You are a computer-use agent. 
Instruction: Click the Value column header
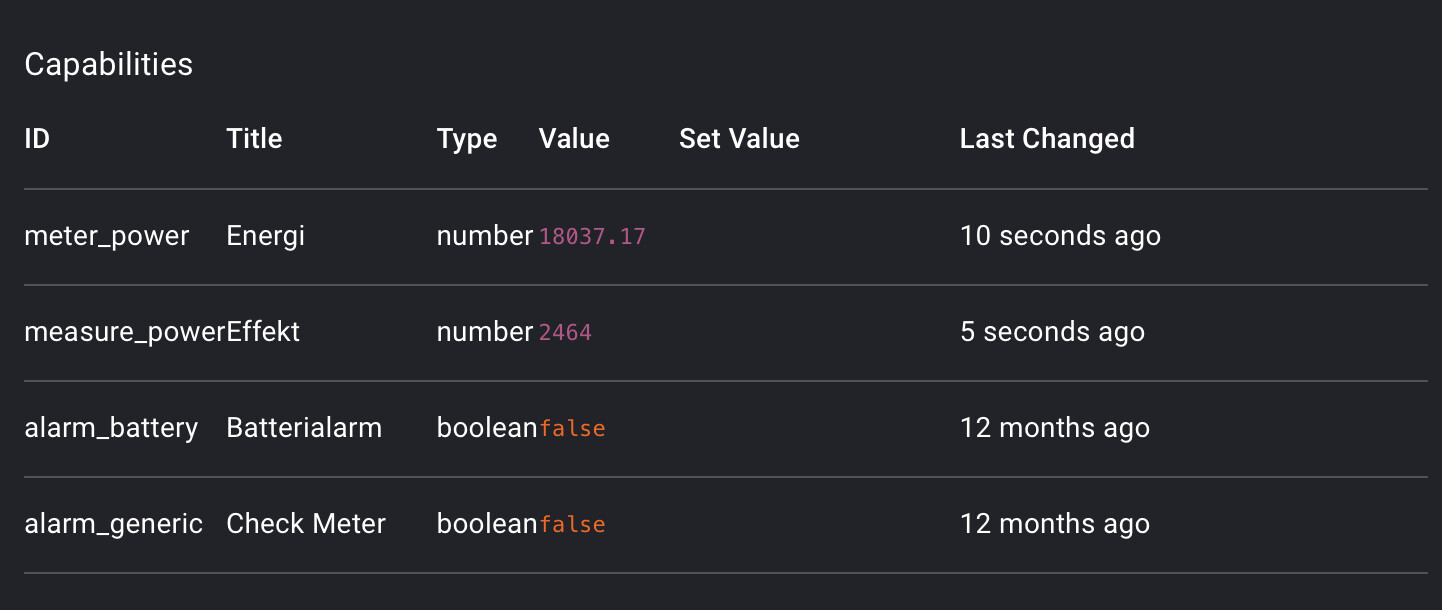click(574, 139)
